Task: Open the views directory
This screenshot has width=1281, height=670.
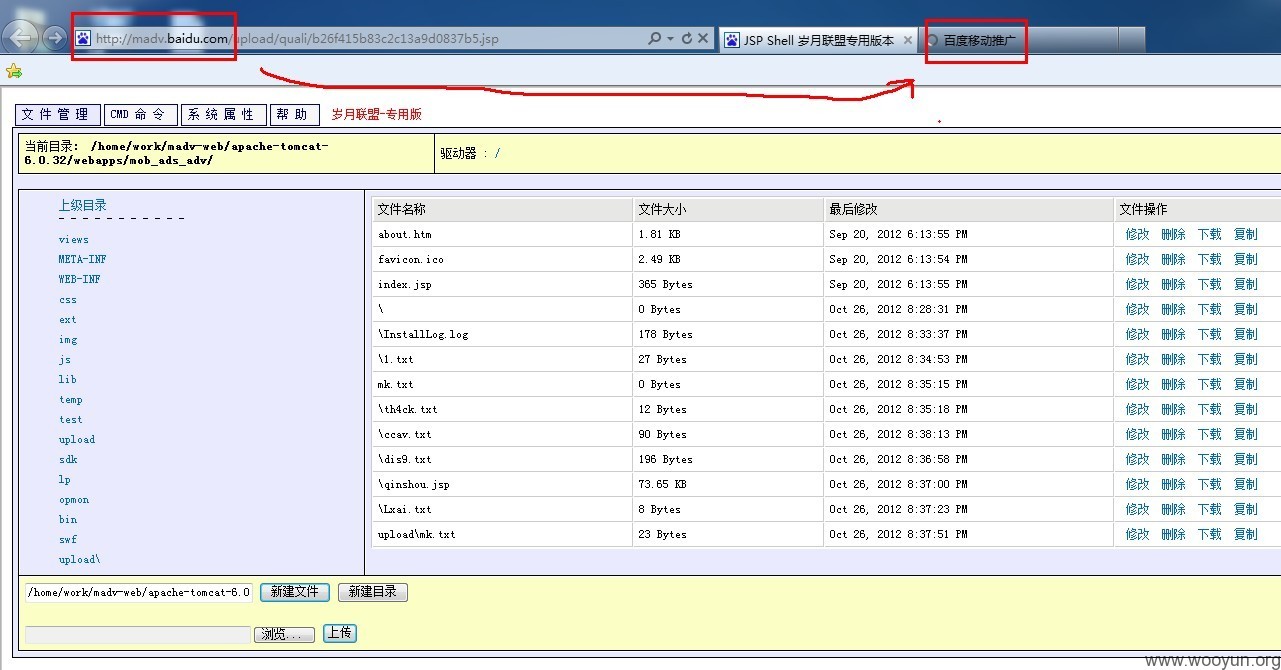Action: tap(73, 239)
